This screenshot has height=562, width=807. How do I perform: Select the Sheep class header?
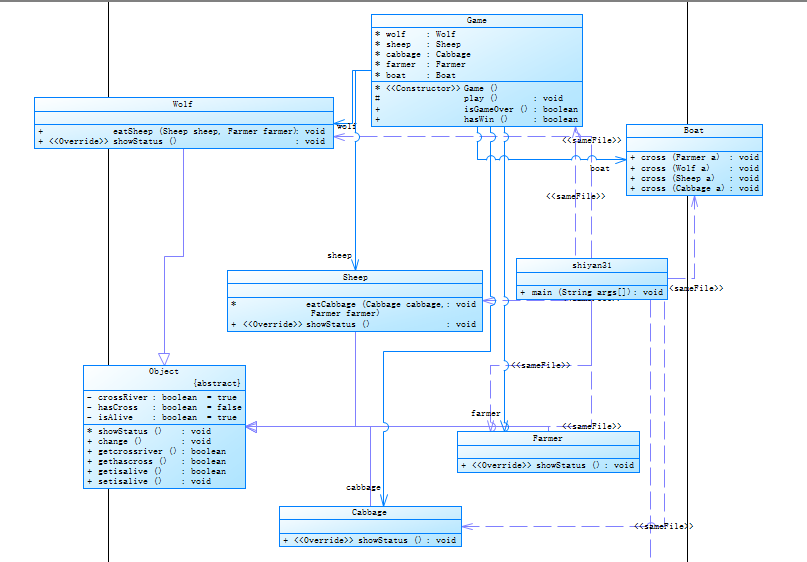pyautogui.click(x=355, y=277)
